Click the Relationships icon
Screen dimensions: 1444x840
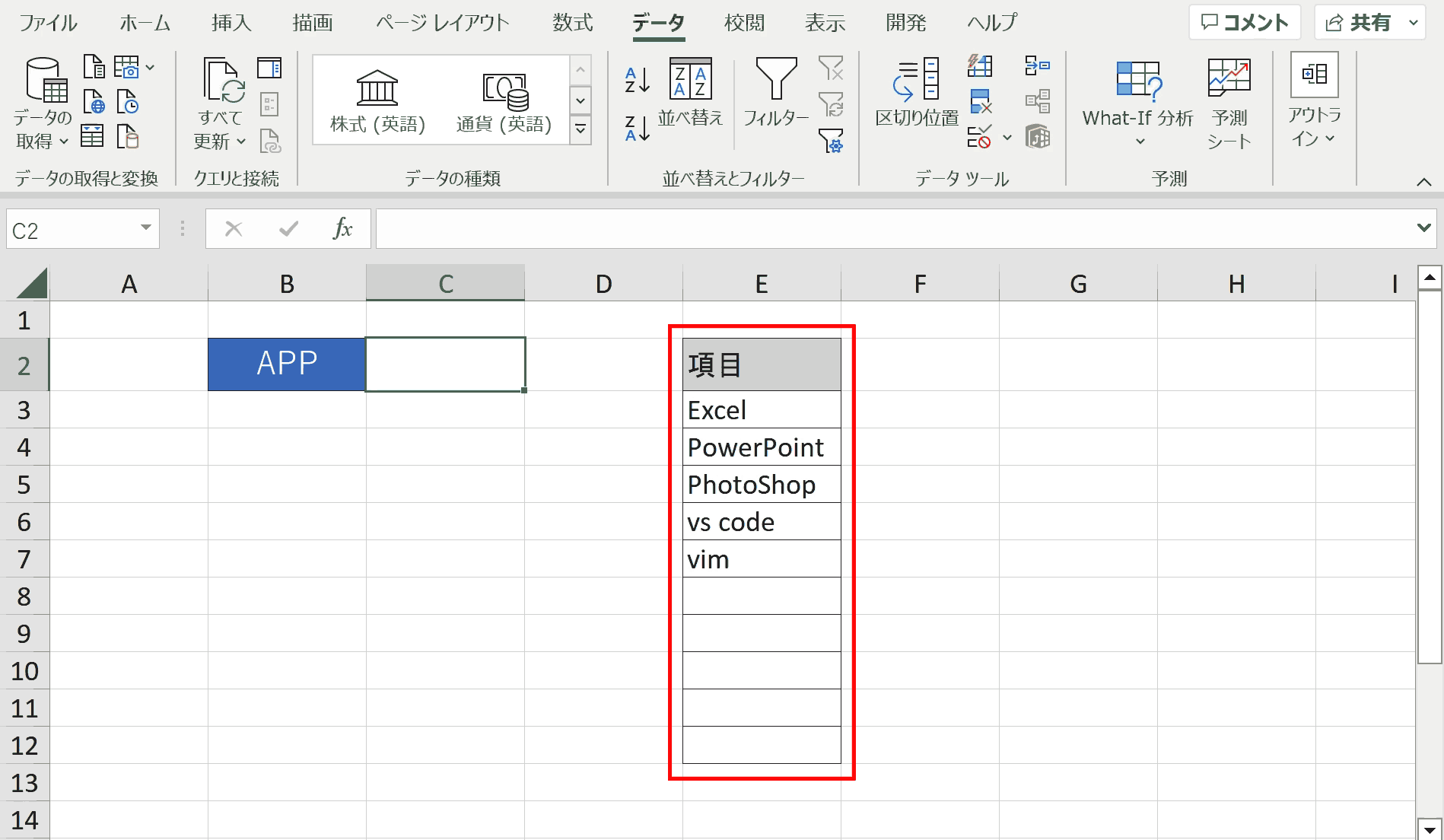click(1038, 101)
